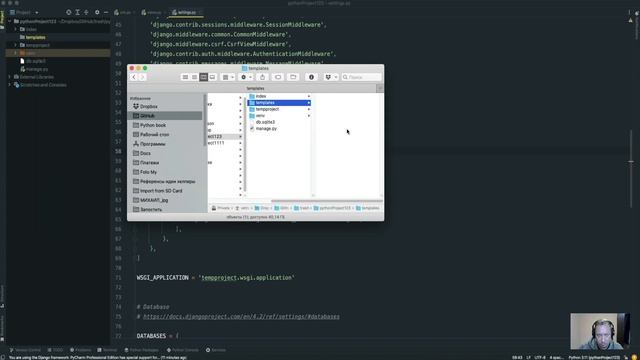Image resolution: width=640 pixels, height=360 pixels.
Task: Switch to the views.py editor tab
Action: pos(153,13)
